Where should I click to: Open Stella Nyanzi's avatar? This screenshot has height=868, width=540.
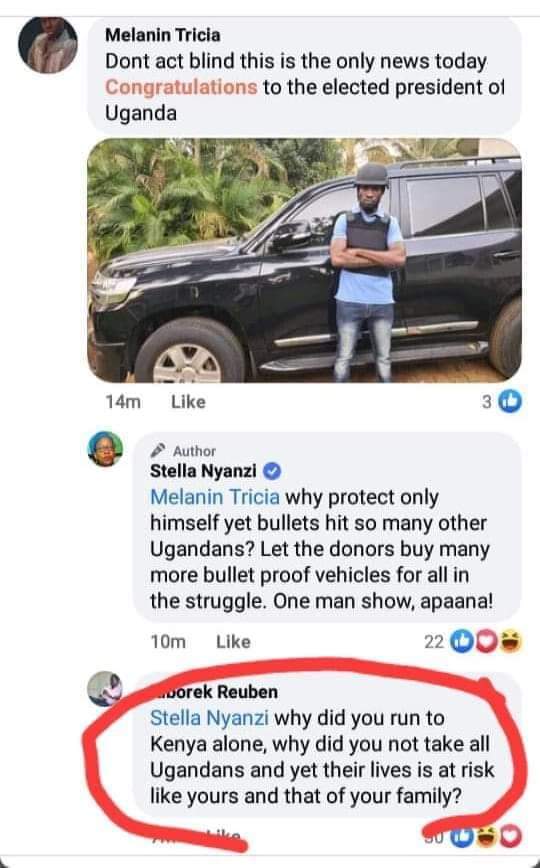pyautogui.click(x=105, y=448)
